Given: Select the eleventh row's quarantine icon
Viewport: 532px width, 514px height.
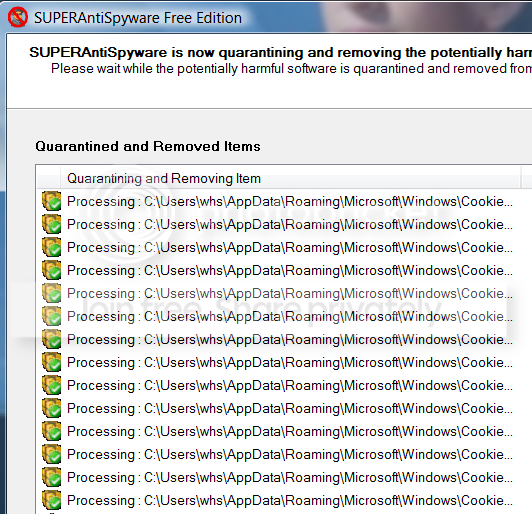Looking at the screenshot, I should pos(52,431).
